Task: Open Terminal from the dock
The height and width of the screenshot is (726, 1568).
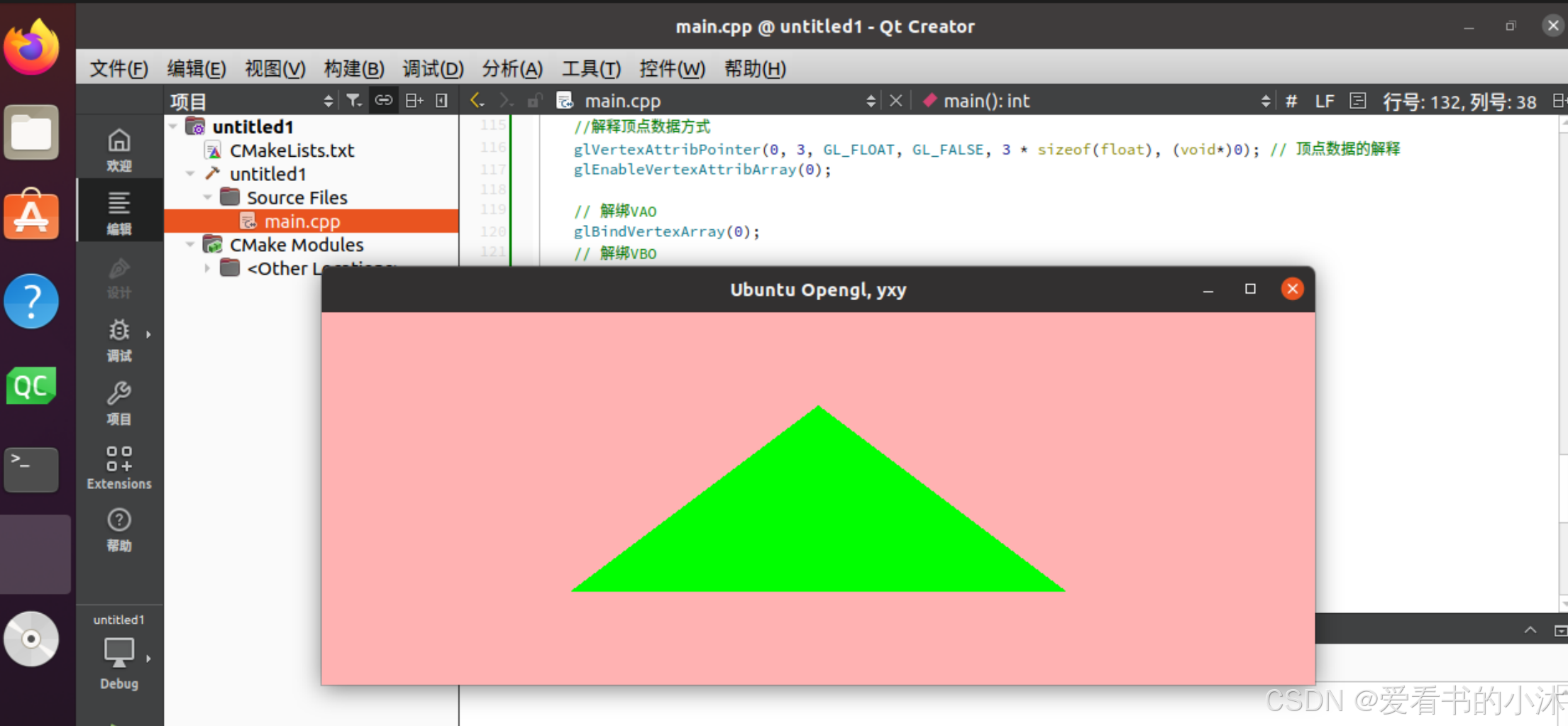Action: click(31, 469)
